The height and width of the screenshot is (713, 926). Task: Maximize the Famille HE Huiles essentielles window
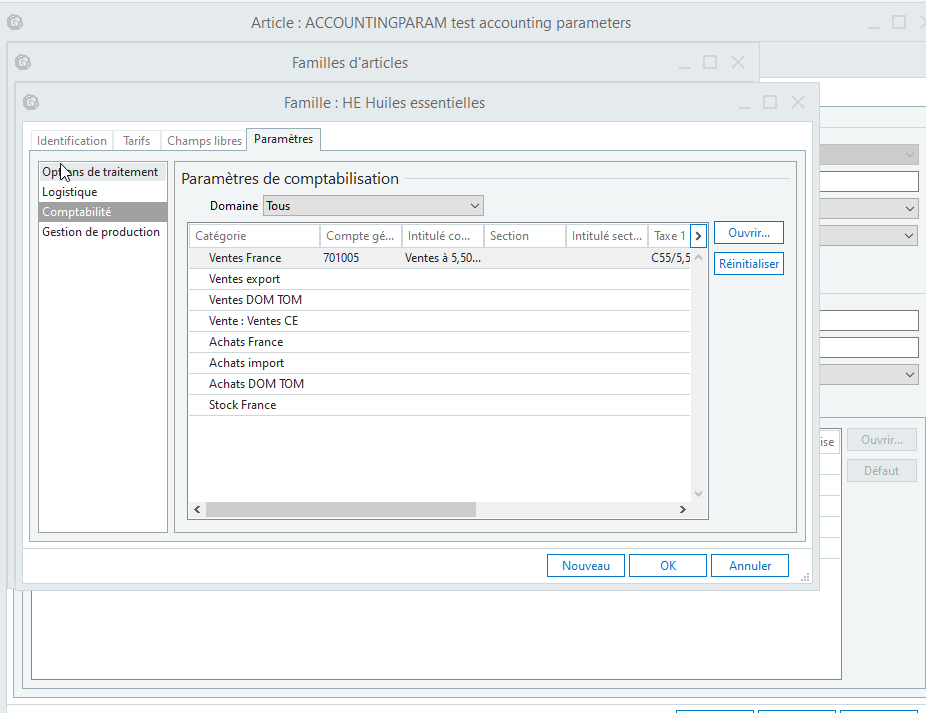pos(770,102)
